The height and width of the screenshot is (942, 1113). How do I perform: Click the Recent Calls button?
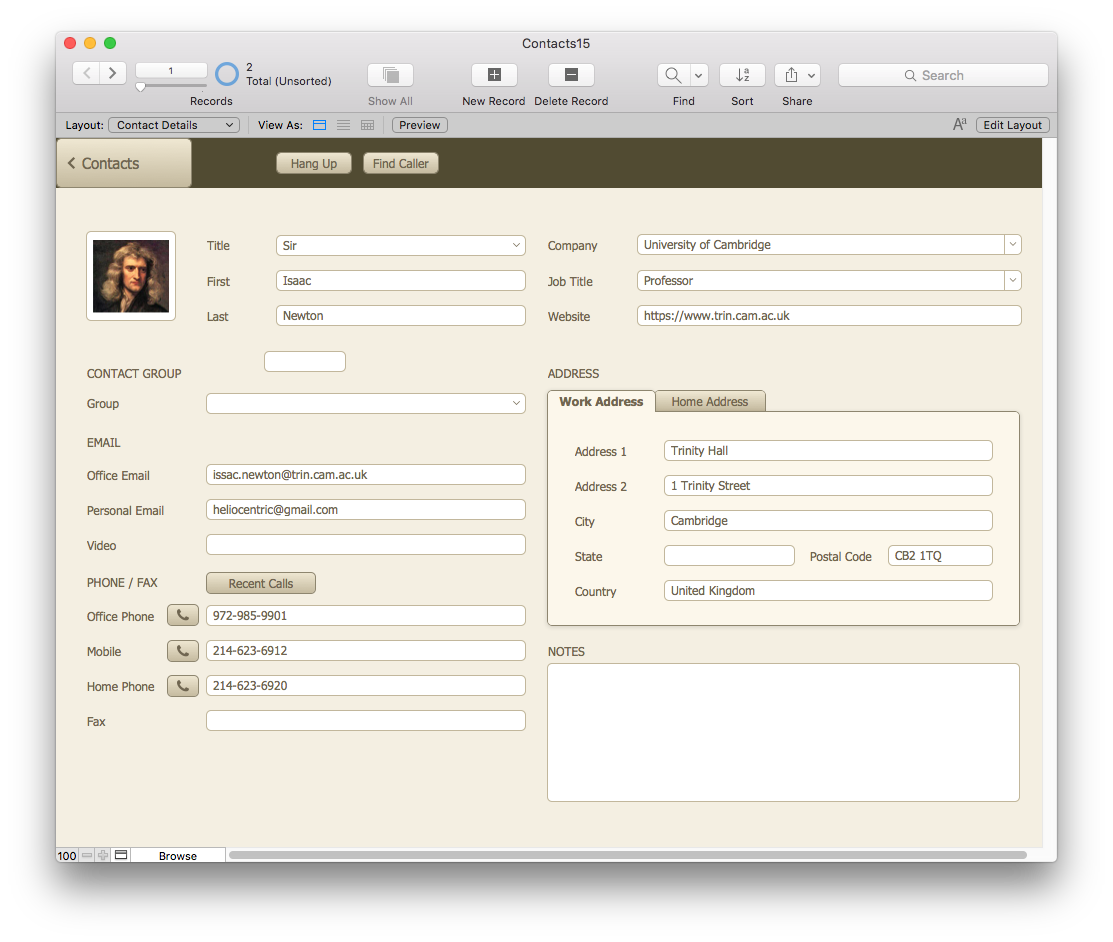pyautogui.click(x=260, y=583)
